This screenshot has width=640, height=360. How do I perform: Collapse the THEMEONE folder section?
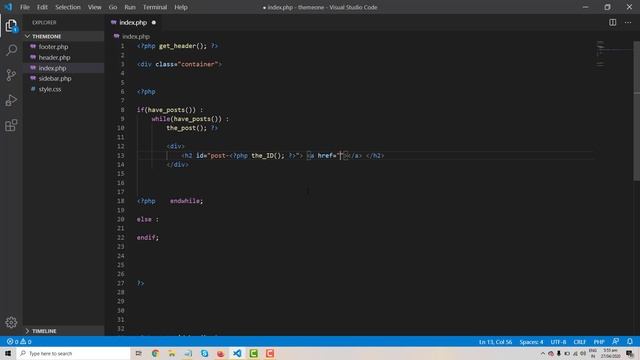[x=63, y=36]
